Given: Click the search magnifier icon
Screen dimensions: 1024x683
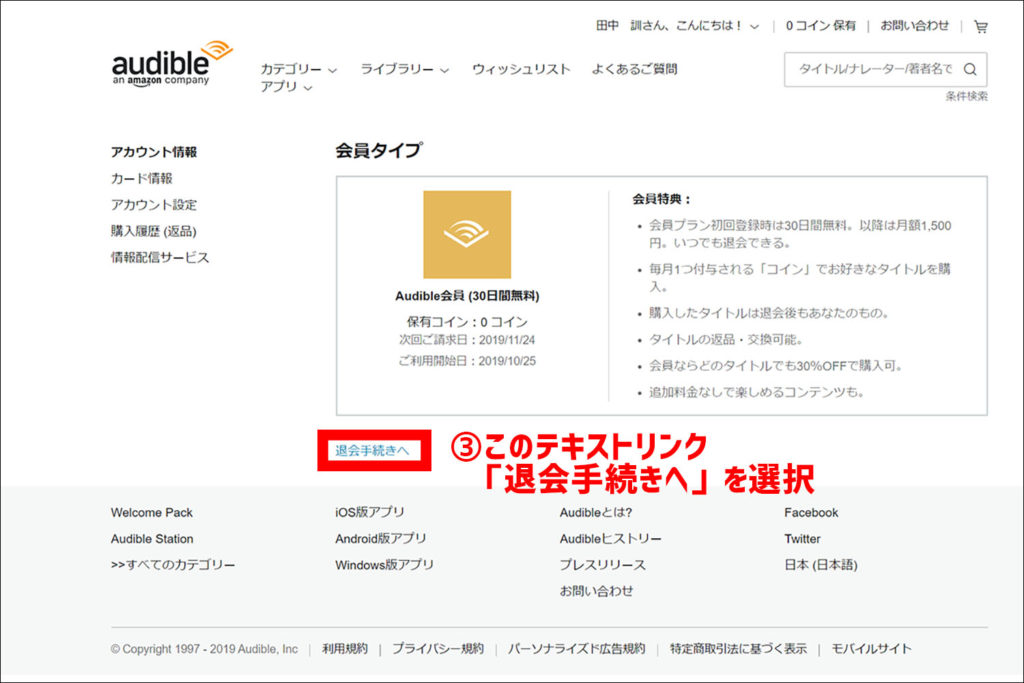Looking at the screenshot, I should (970, 69).
